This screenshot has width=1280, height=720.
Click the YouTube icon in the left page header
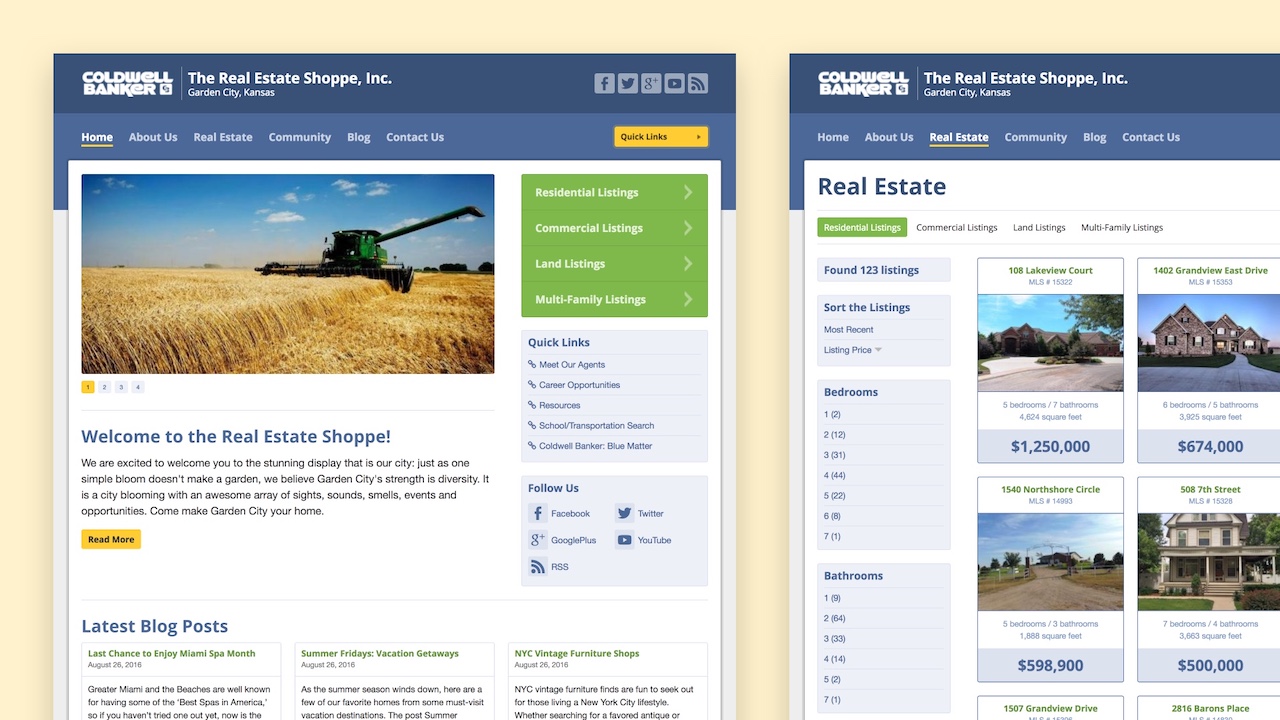point(675,84)
